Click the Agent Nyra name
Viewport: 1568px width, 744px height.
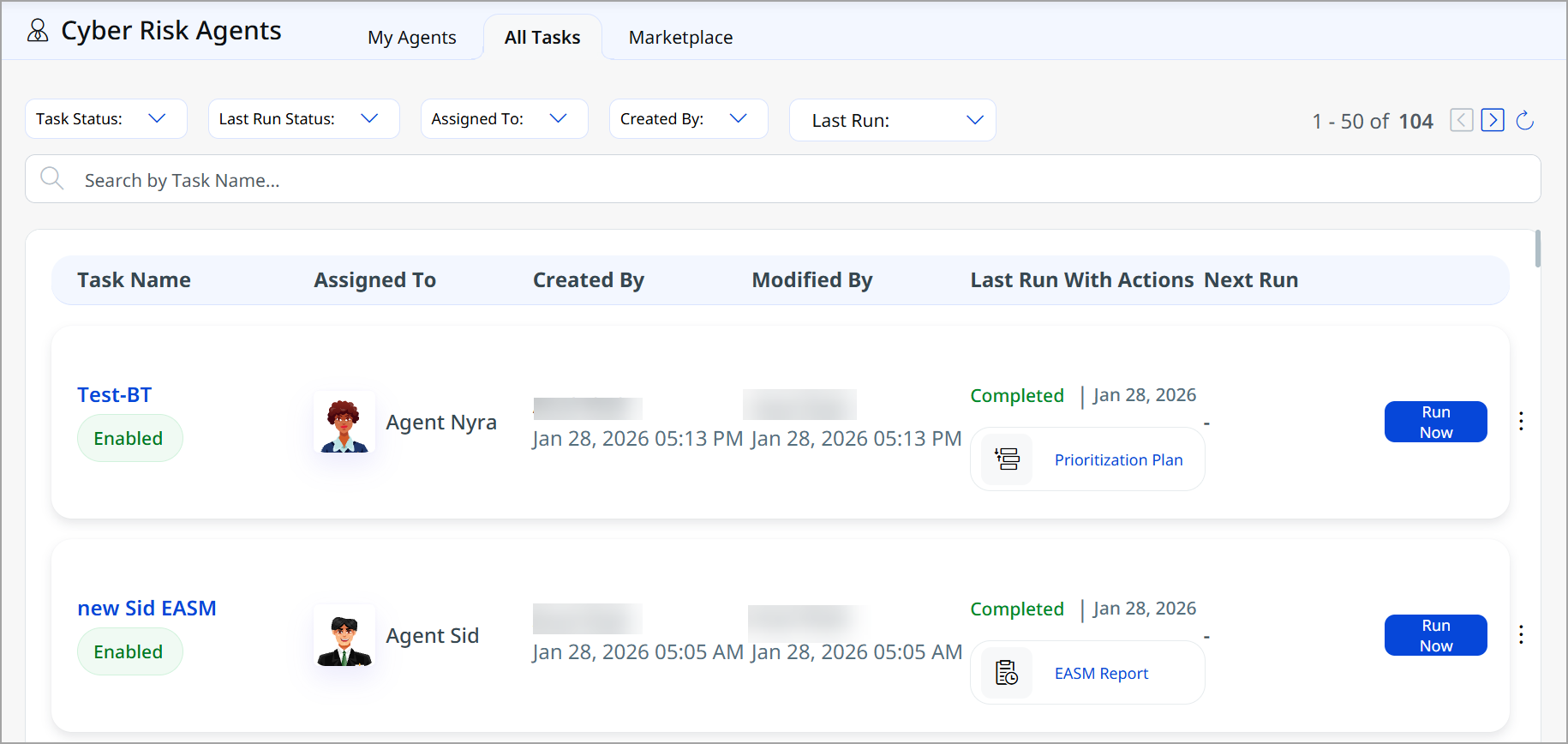pyautogui.click(x=441, y=423)
